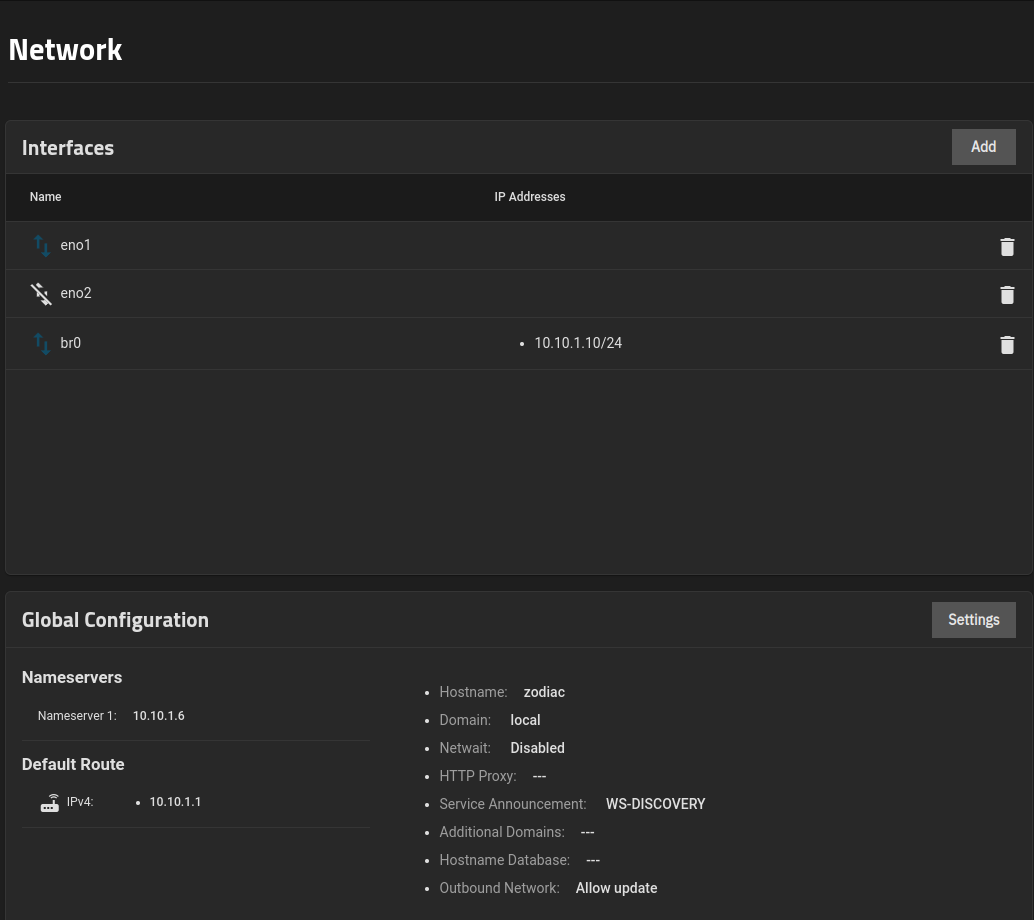
Task: Delete the eno1 interface using trash icon
Action: (x=1007, y=247)
